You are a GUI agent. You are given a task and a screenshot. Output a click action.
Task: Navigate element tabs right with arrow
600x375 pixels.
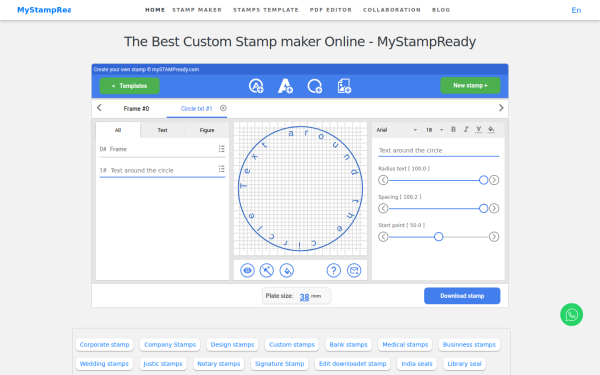[x=501, y=108]
